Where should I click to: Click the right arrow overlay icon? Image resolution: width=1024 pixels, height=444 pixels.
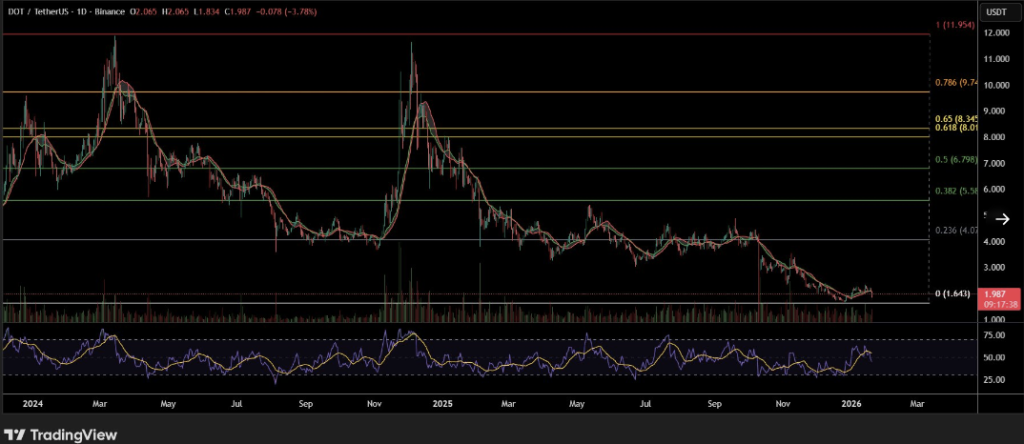1000,225
